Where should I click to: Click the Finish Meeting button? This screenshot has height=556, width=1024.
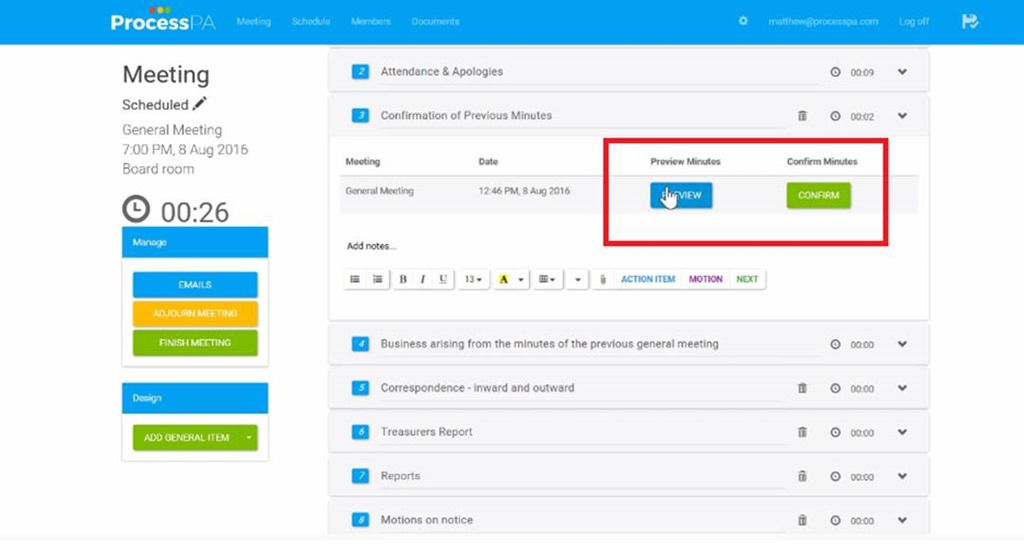click(195, 343)
